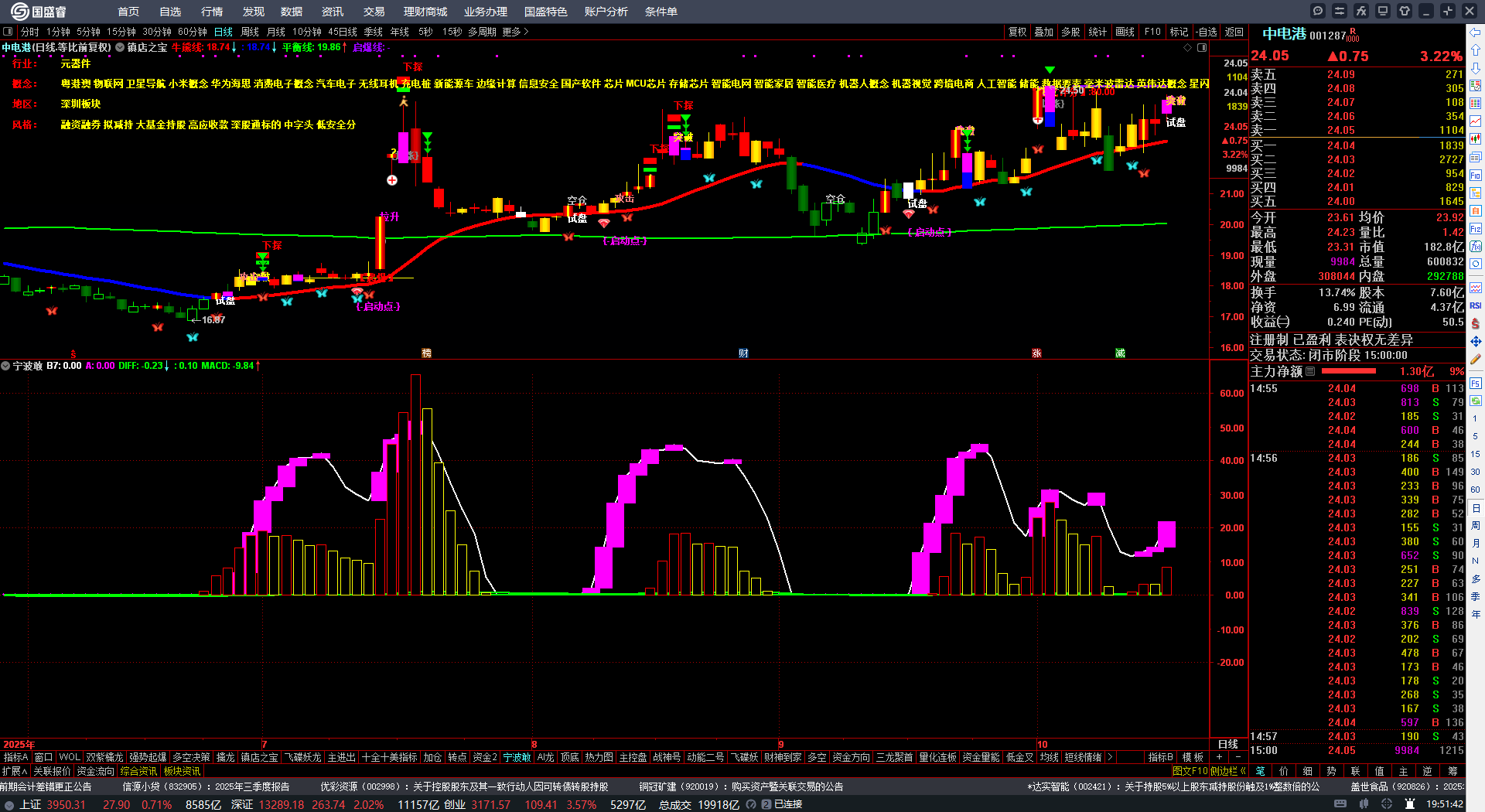The image size is (1485, 812).
Task: Open the RSI indicator sidebar icon
Action: [x=1476, y=305]
